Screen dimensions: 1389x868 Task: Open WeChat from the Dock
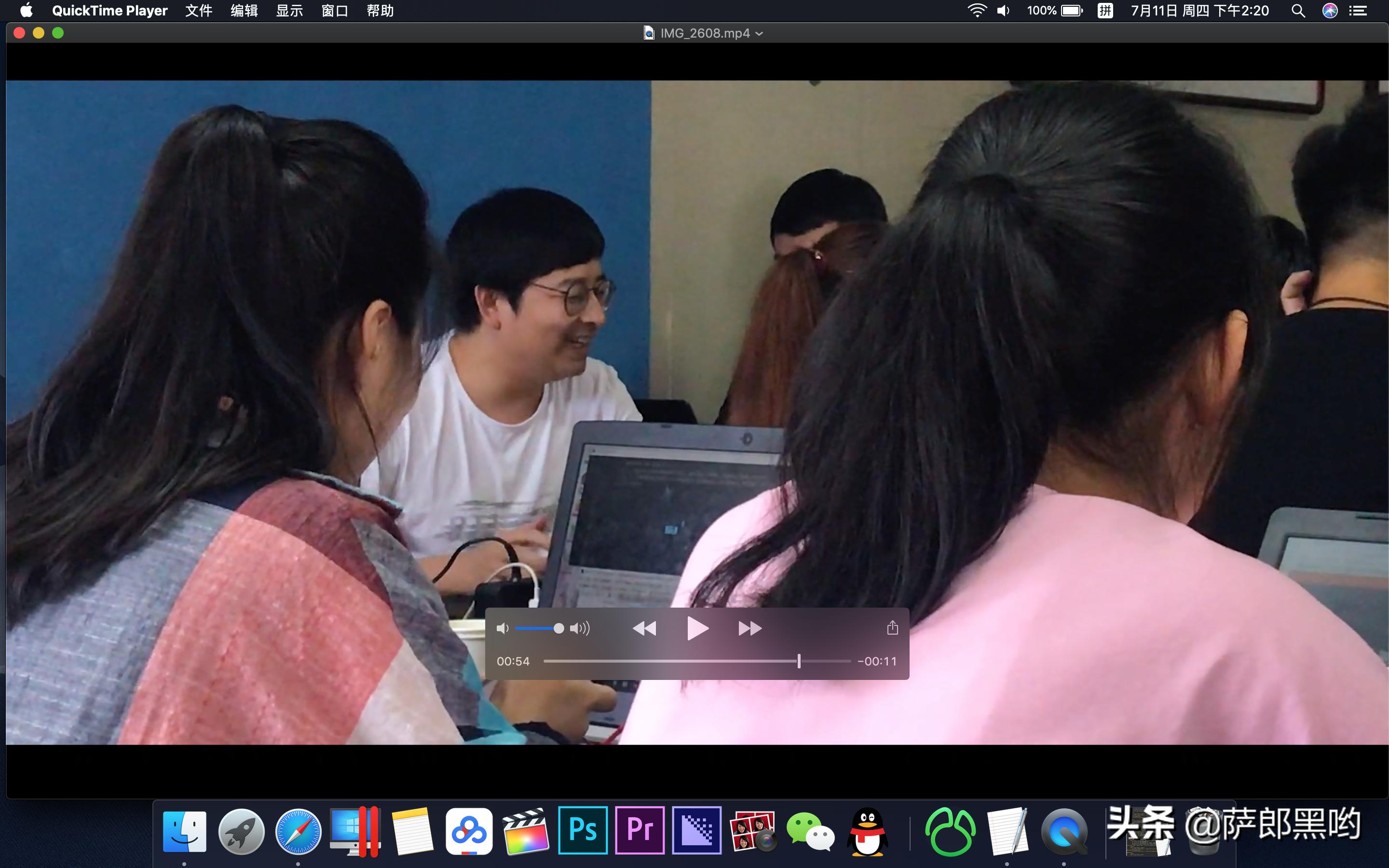tap(810, 831)
